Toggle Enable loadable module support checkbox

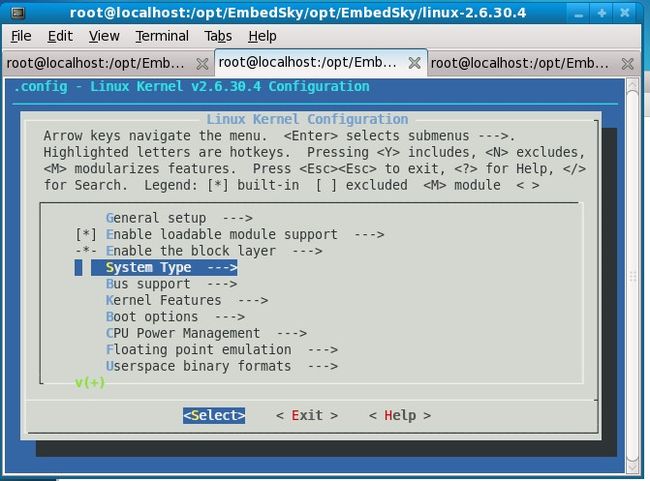tap(86, 235)
